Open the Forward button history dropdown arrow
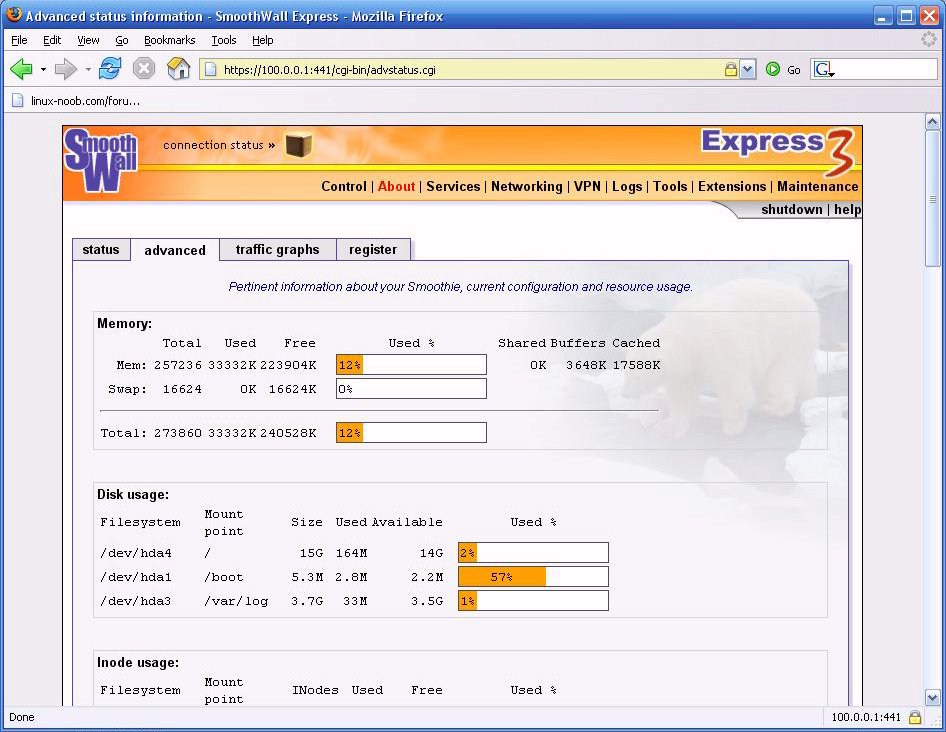Screen dimensions: 946x732 coord(88,69)
